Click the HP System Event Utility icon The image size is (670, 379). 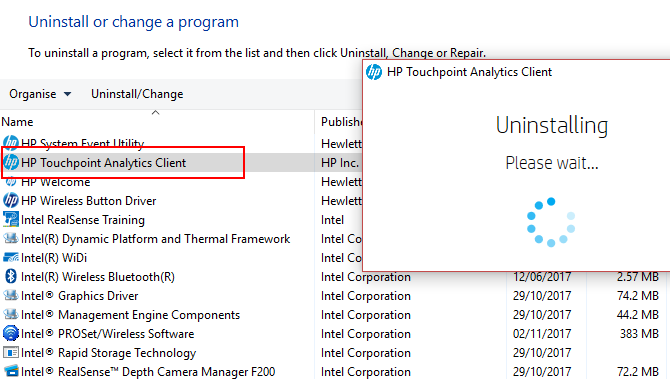click(11, 143)
